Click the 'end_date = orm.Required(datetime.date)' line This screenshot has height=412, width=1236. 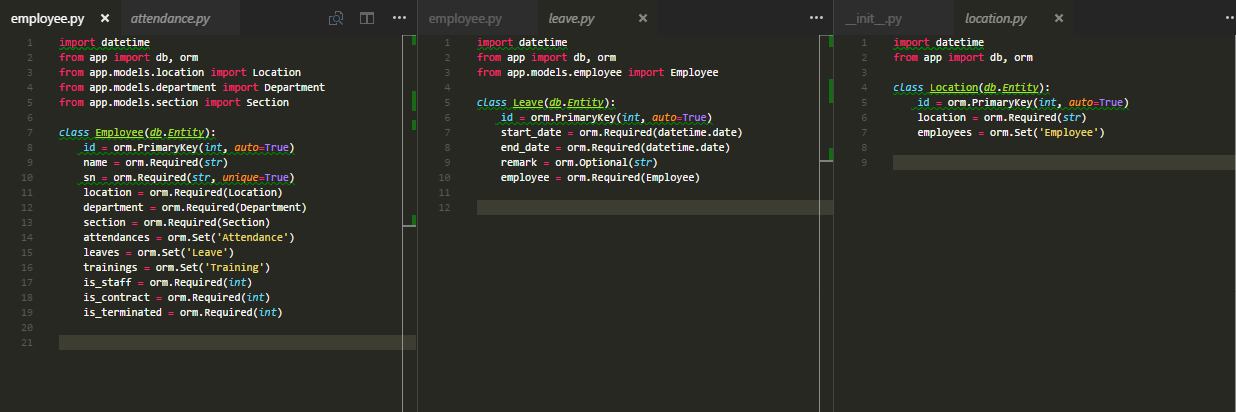click(x=615, y=147)
